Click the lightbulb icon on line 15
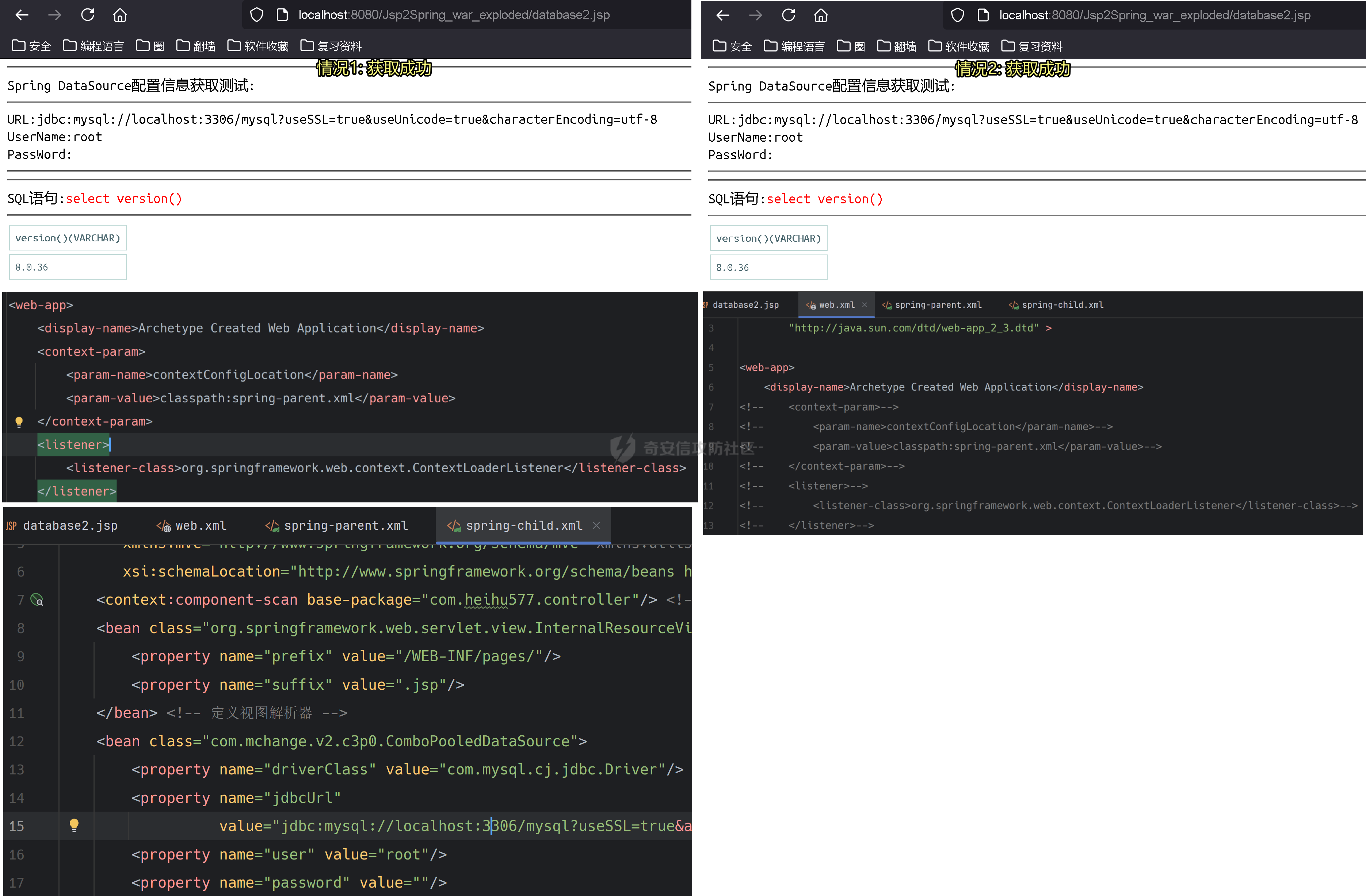The height and width of the screenshot is (896, 1366). pos(74,826)
